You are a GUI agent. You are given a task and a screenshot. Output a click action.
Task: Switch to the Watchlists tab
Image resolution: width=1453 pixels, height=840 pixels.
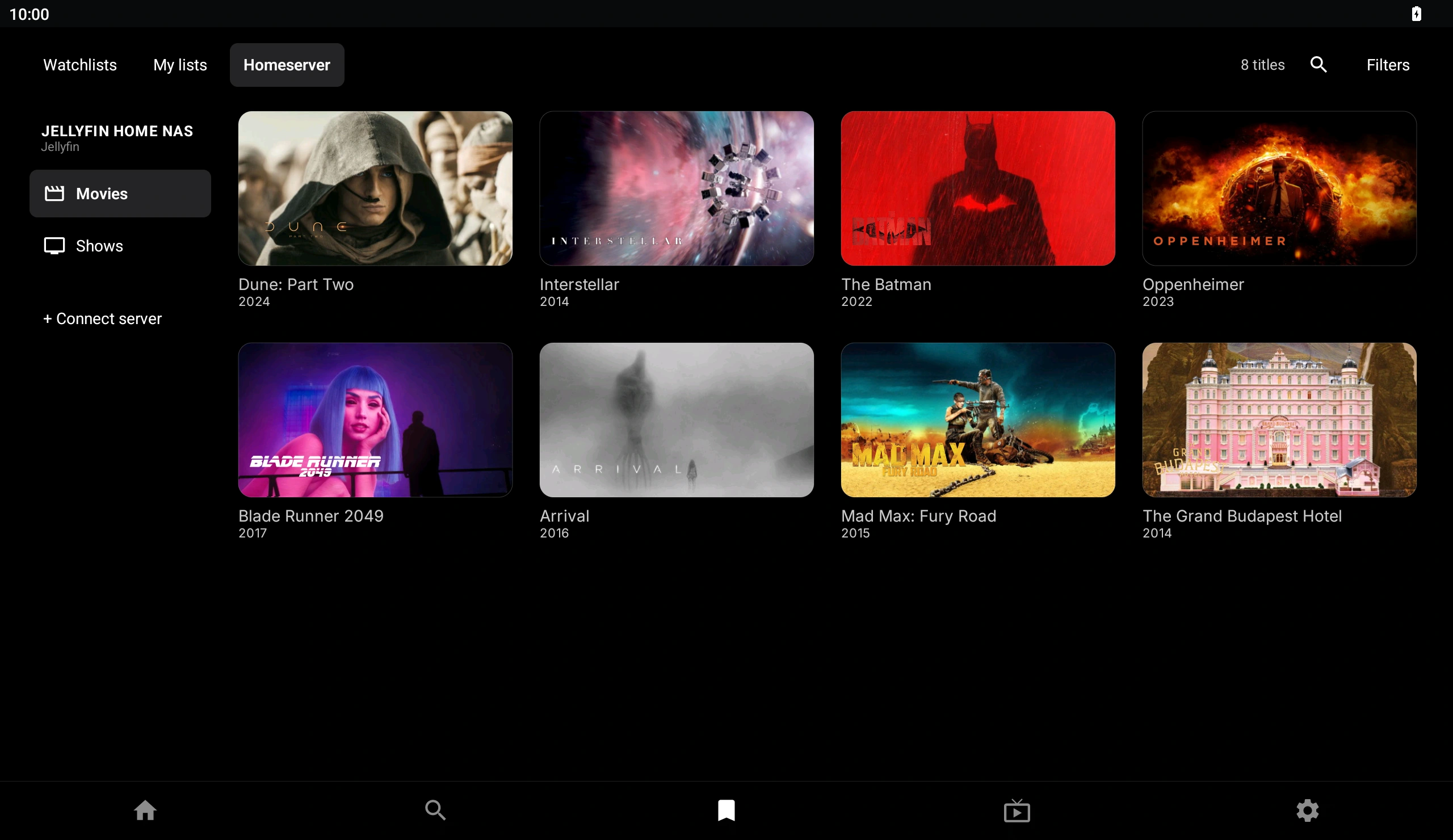(80, 65)
